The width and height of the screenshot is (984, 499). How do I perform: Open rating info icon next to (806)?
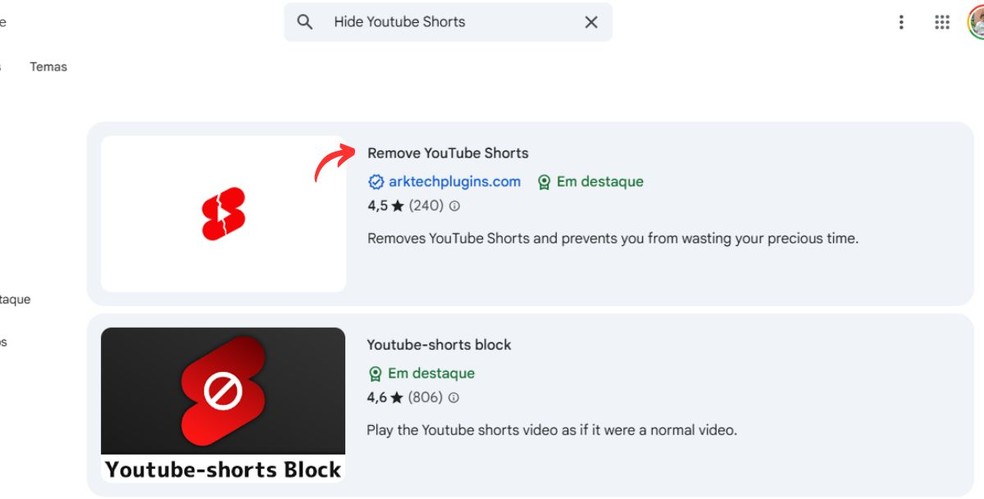pos(454,397)
